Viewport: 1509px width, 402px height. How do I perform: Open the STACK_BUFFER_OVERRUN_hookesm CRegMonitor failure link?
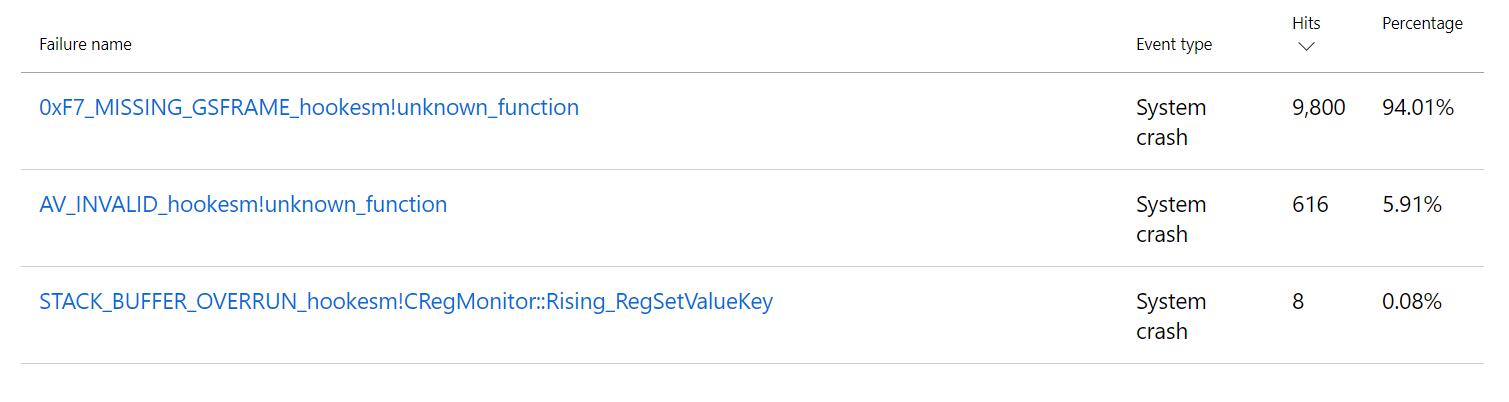pos(405,301)
